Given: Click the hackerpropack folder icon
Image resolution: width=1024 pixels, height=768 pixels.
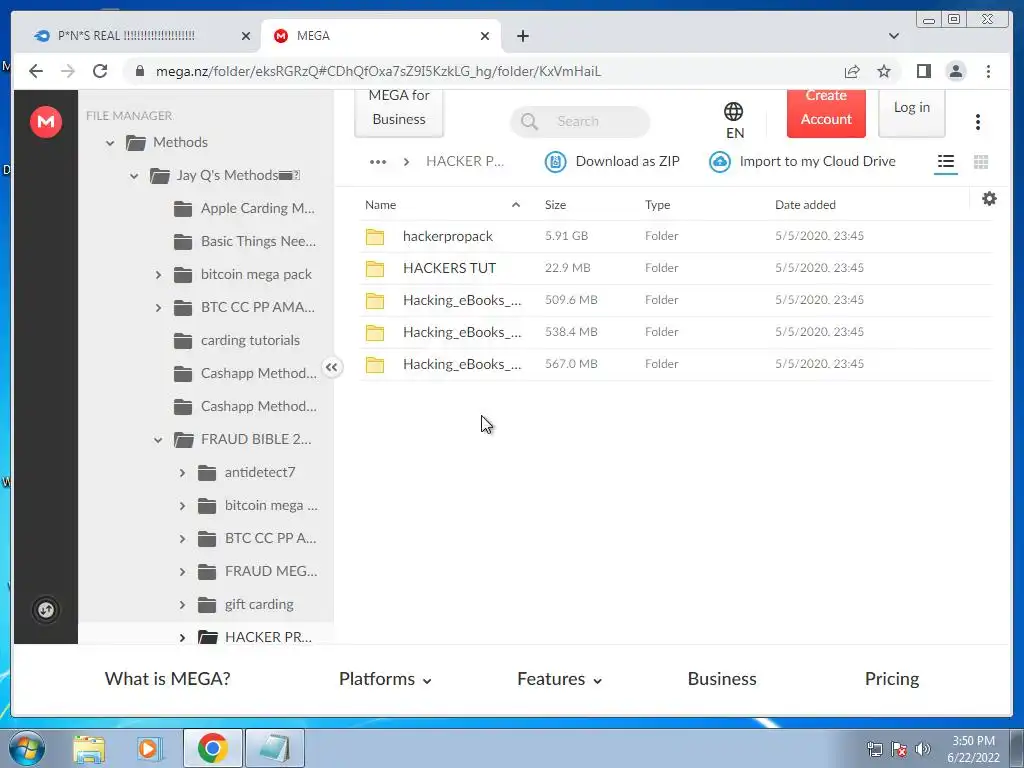Looking at the screenshot, I should 375,236.
